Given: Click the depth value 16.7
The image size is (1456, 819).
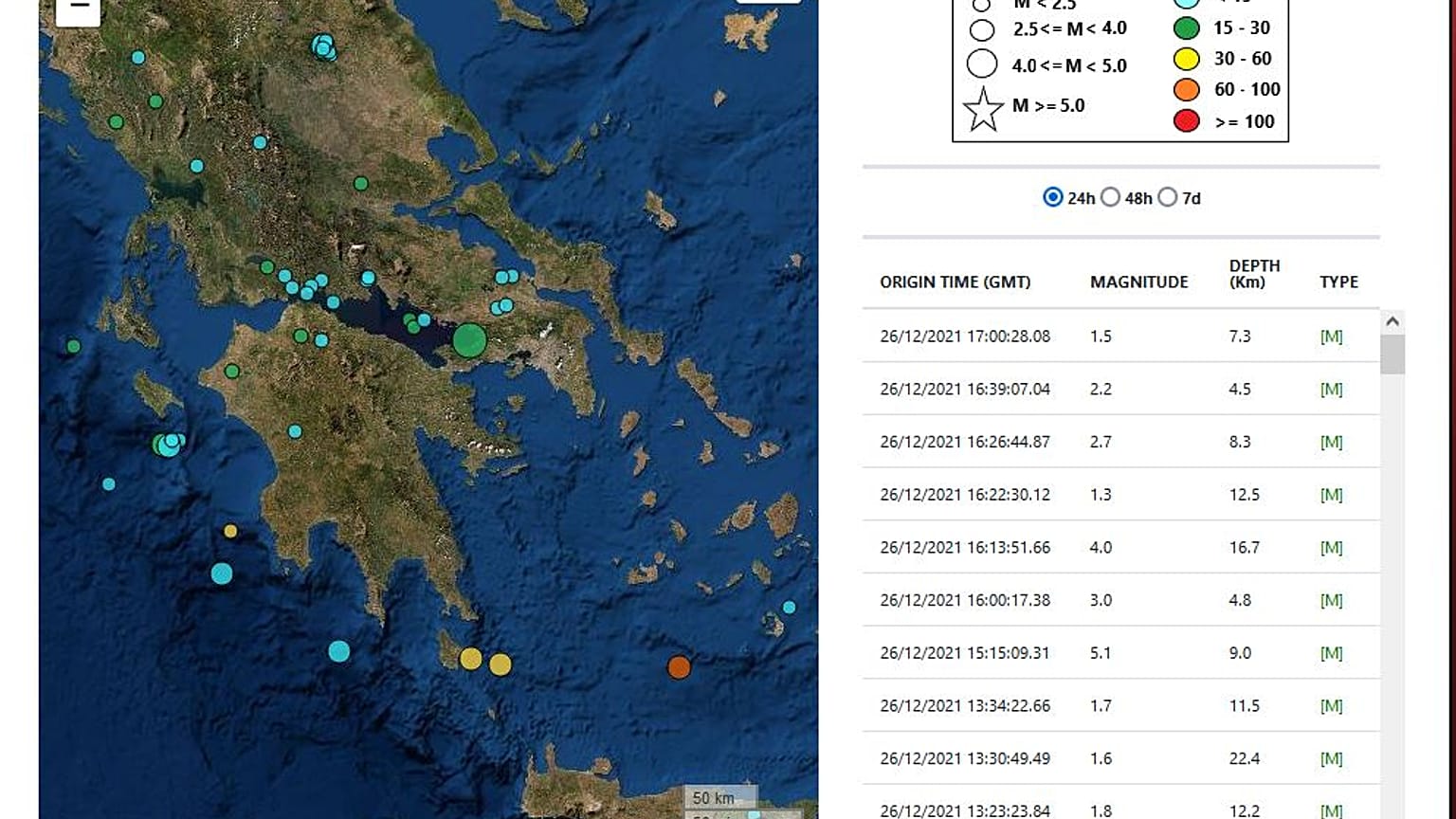Looking at the screenshot, I should [x=1244, y=547].
